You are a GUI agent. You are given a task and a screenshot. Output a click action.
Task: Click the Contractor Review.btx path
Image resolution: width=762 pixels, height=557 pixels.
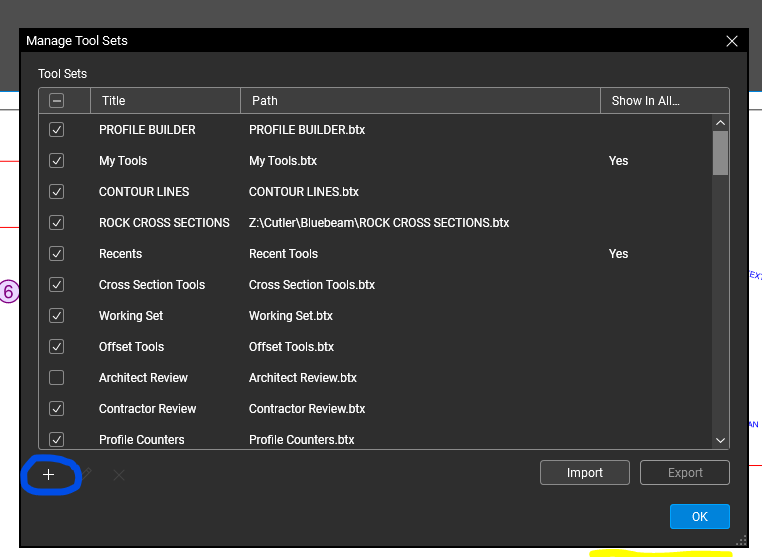307,409
